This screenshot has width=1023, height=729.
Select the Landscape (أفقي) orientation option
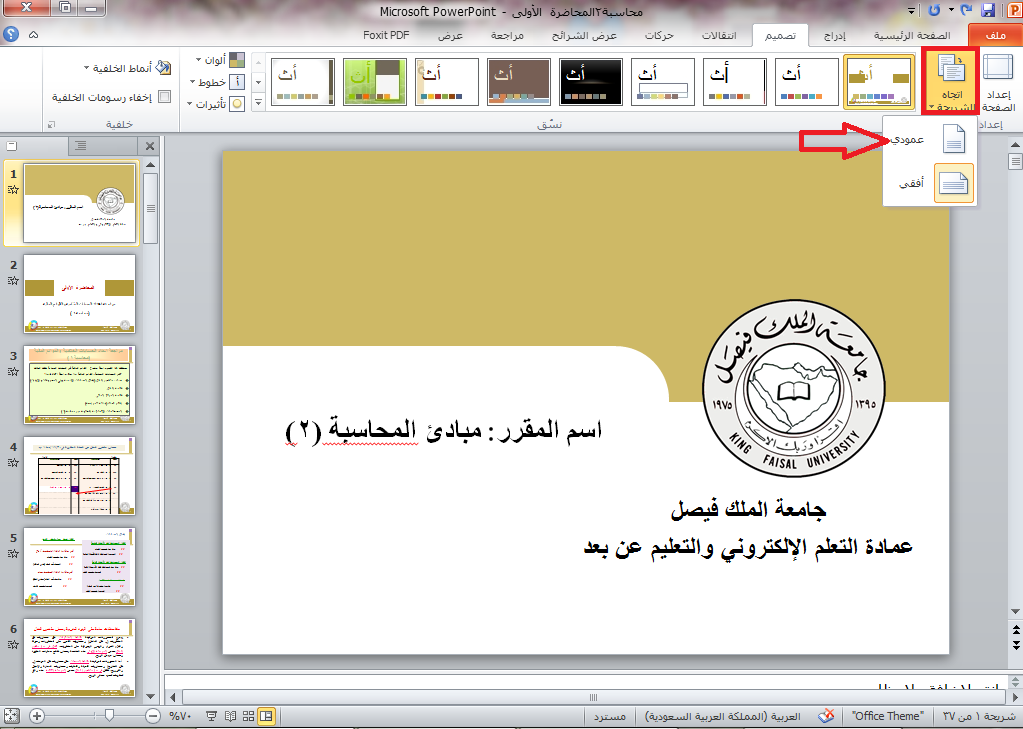(930, 183)
